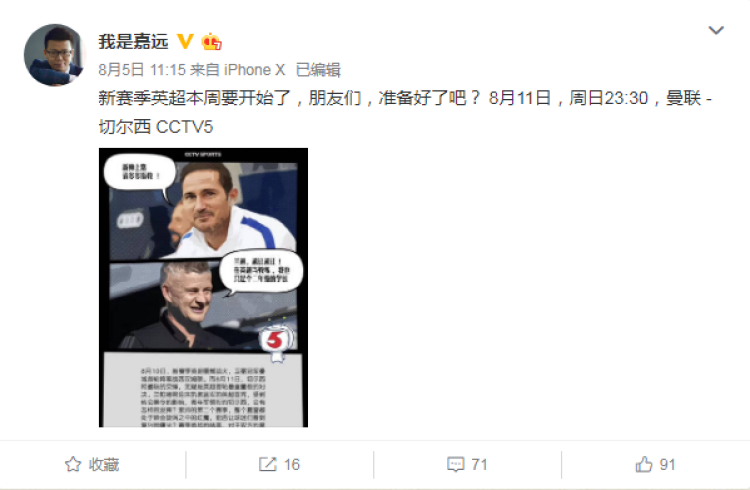This screenshot has height=490, width=750.
Task: Click the 收藏 label text
Action: pyautogui.click(x=104, y=464)
